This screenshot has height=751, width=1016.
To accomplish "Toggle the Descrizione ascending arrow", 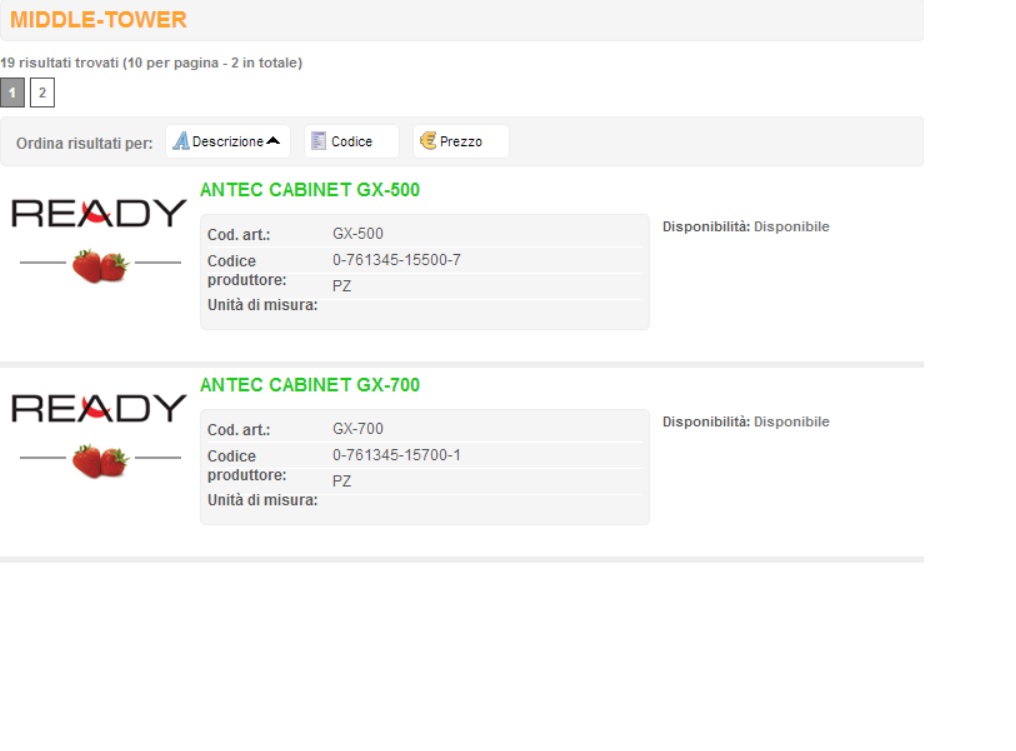I will tap(273, 141).
